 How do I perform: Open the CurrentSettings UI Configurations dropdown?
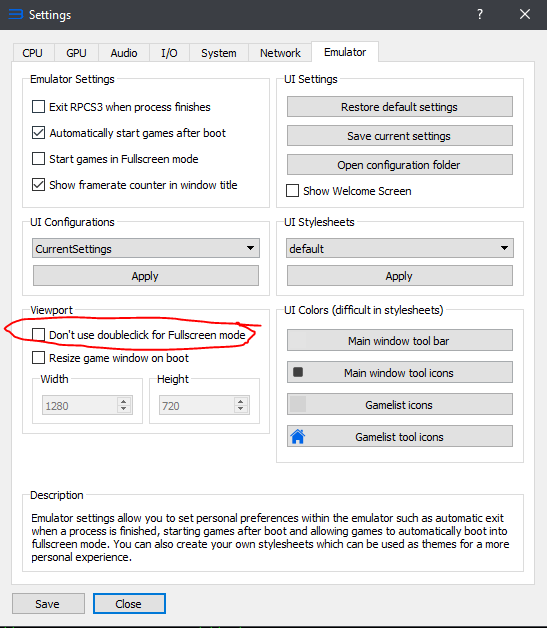(146, 248)
